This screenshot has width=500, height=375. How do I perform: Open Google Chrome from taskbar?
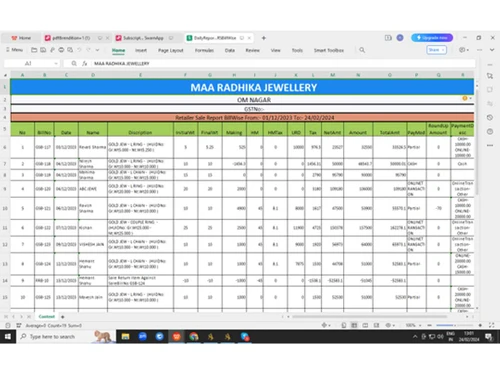click(x=194, y=337)
